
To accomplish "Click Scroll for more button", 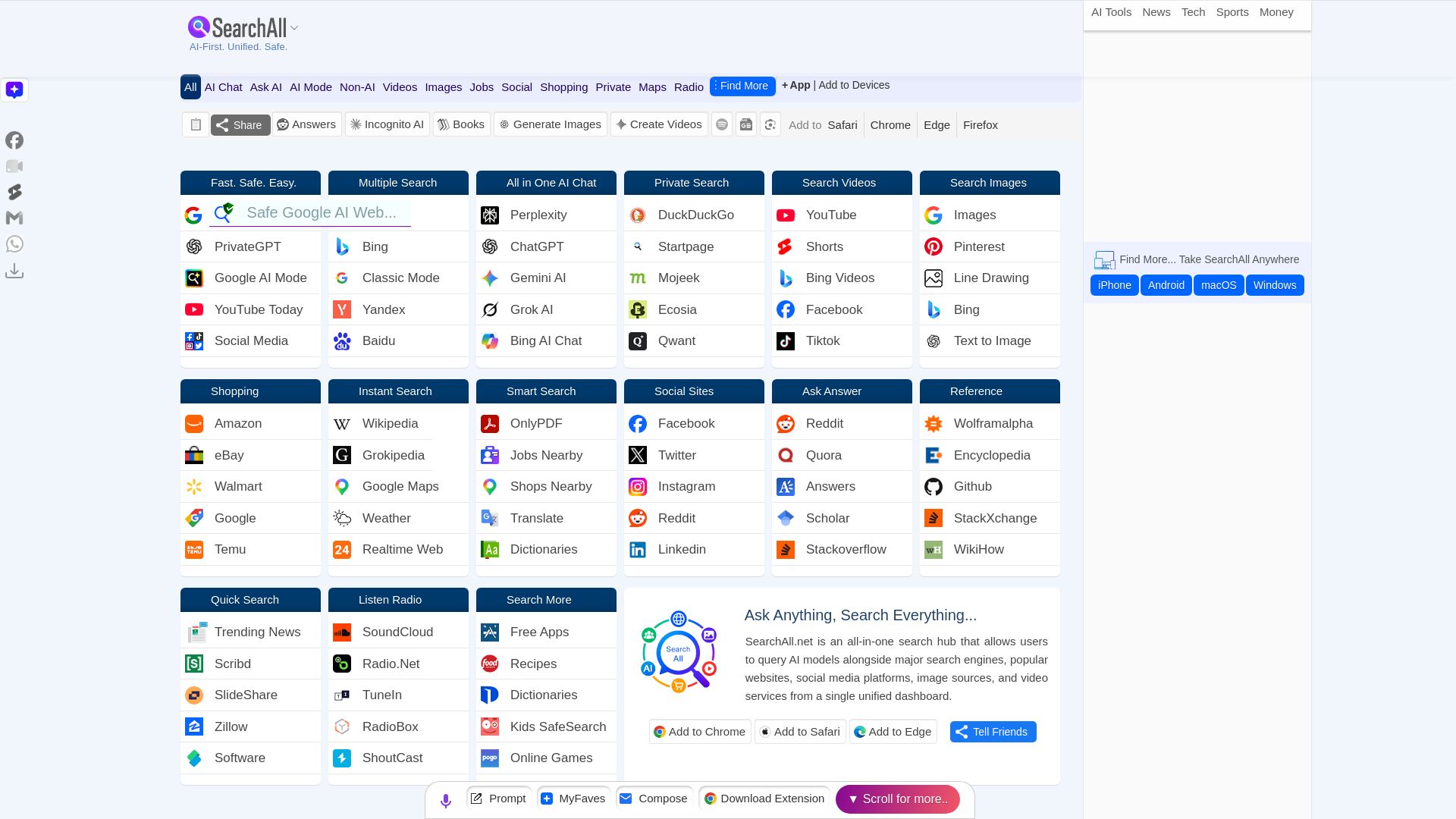I will tap(898, 799).
